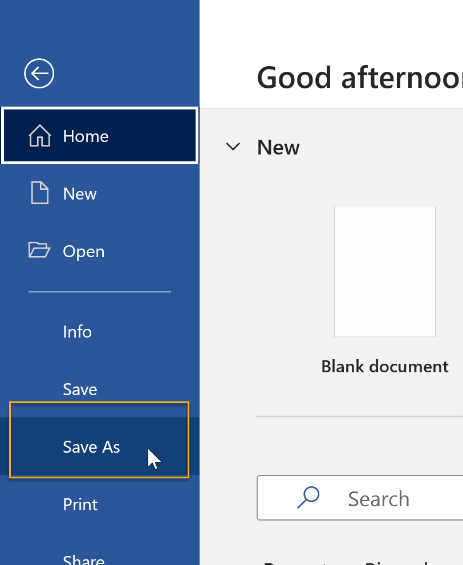Image resolution: width=463 pixels, height=565 pixels.
Task: Click the back arrow circle icon
Action: (39, 74)
